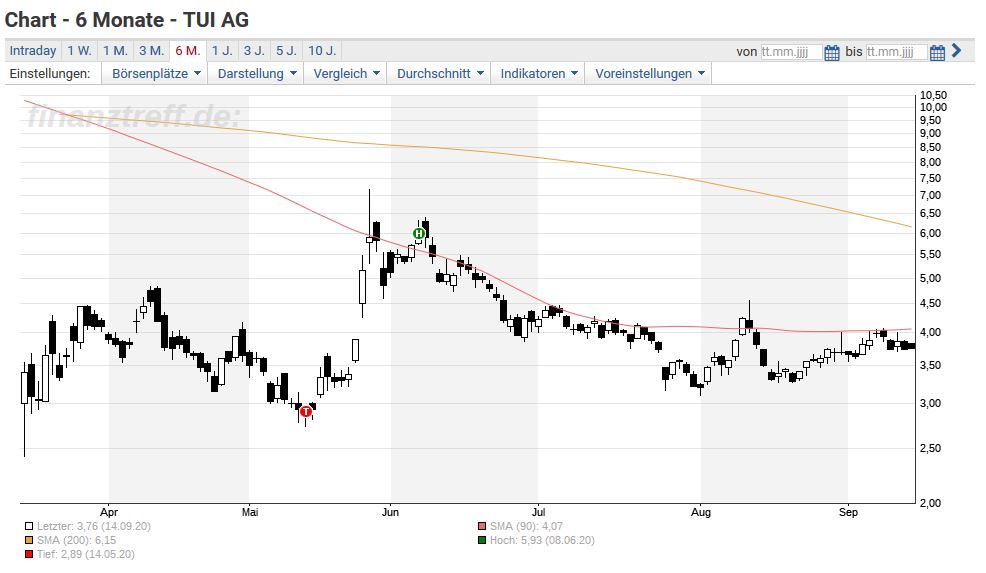Click the 2,00 price axis label

coord(931,503)
